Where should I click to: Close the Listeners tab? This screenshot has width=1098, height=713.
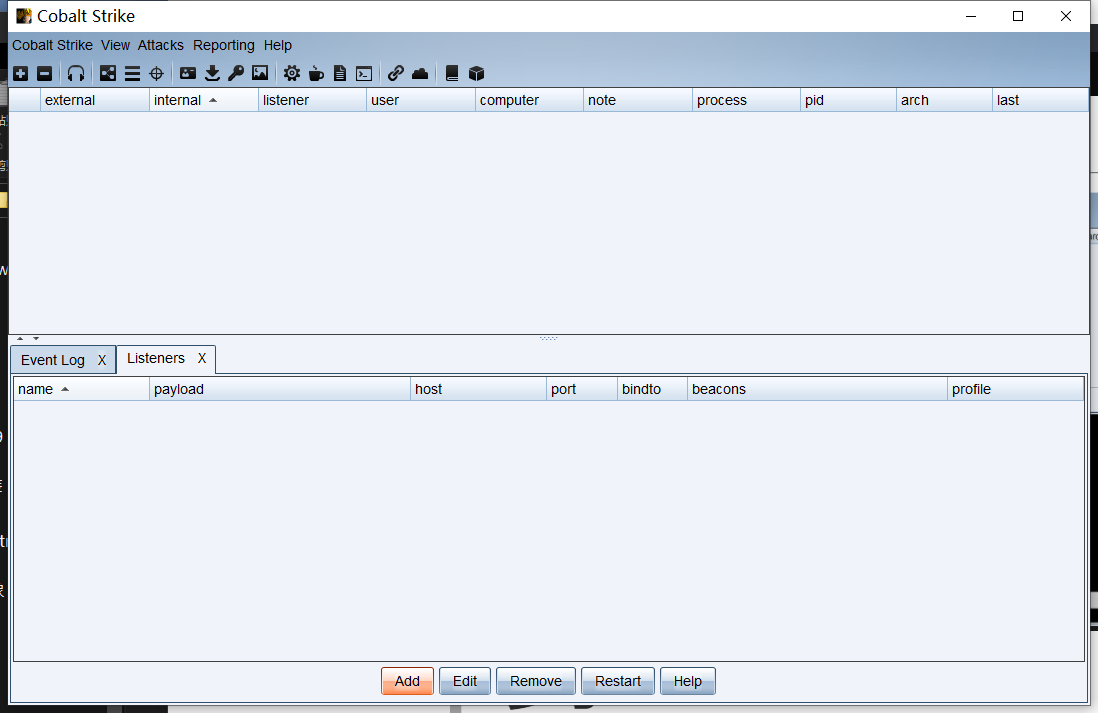tap(202, 358)
